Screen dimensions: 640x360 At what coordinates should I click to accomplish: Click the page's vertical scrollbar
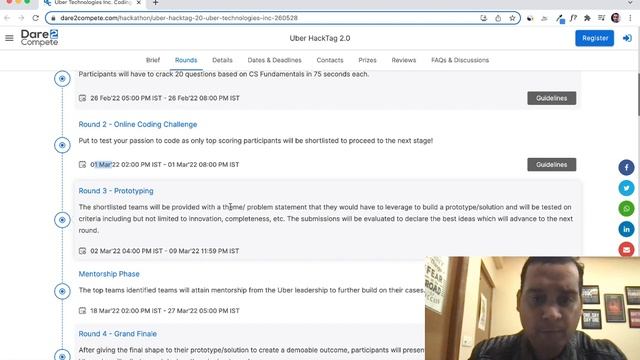point(638,95)
